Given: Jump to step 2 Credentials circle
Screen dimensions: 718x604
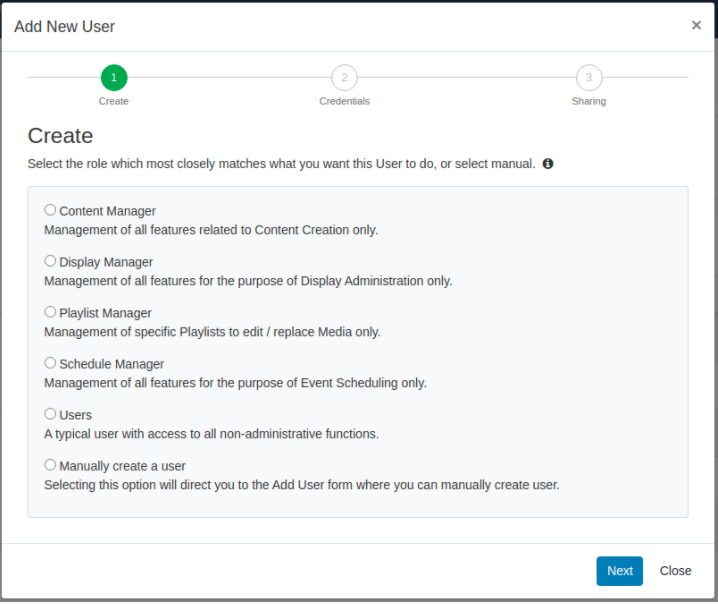Looking at the screenshot, I should tap(344, 77).
